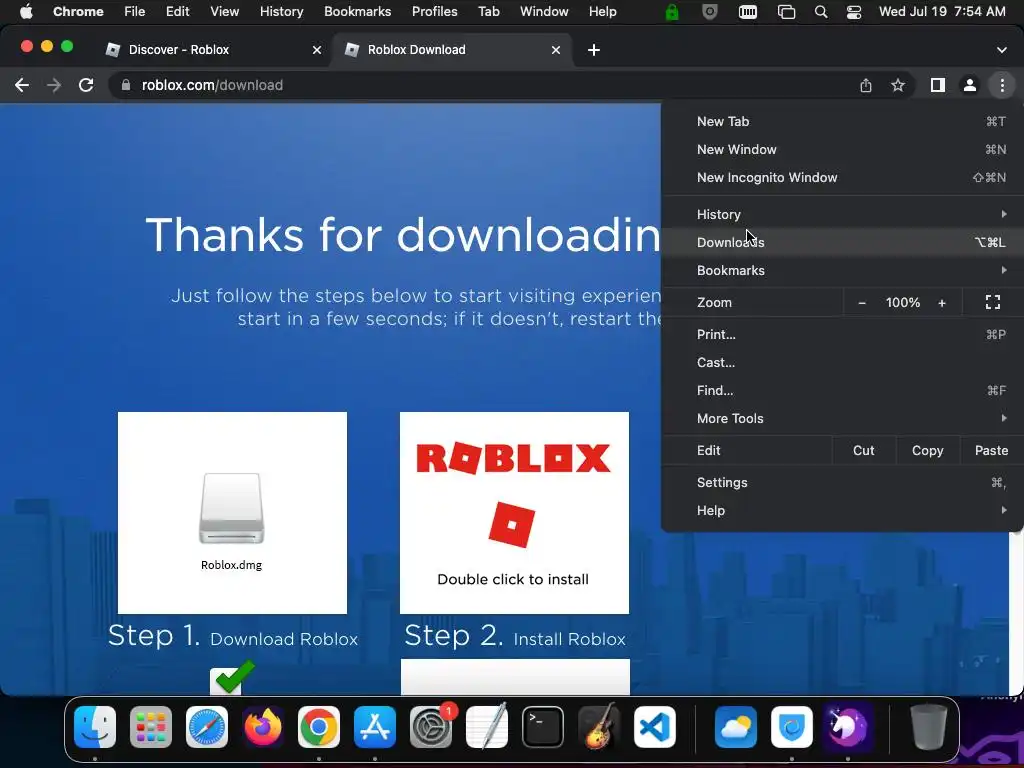Viewport: 1024px width, 768px height.
Task: Expand the Help submenu in Chrome menu
Action: pos(842,511)
